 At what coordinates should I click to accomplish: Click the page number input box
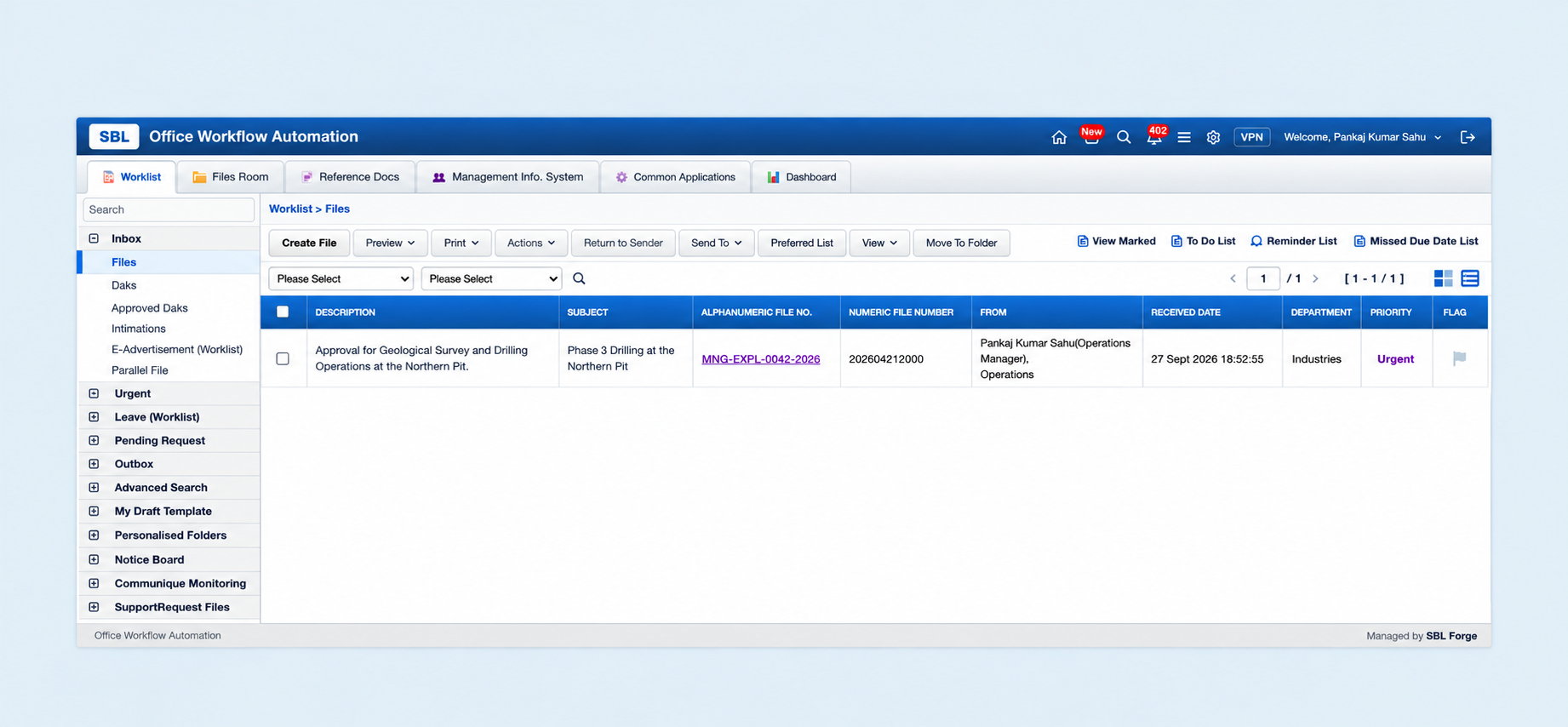click(1263, 278)
